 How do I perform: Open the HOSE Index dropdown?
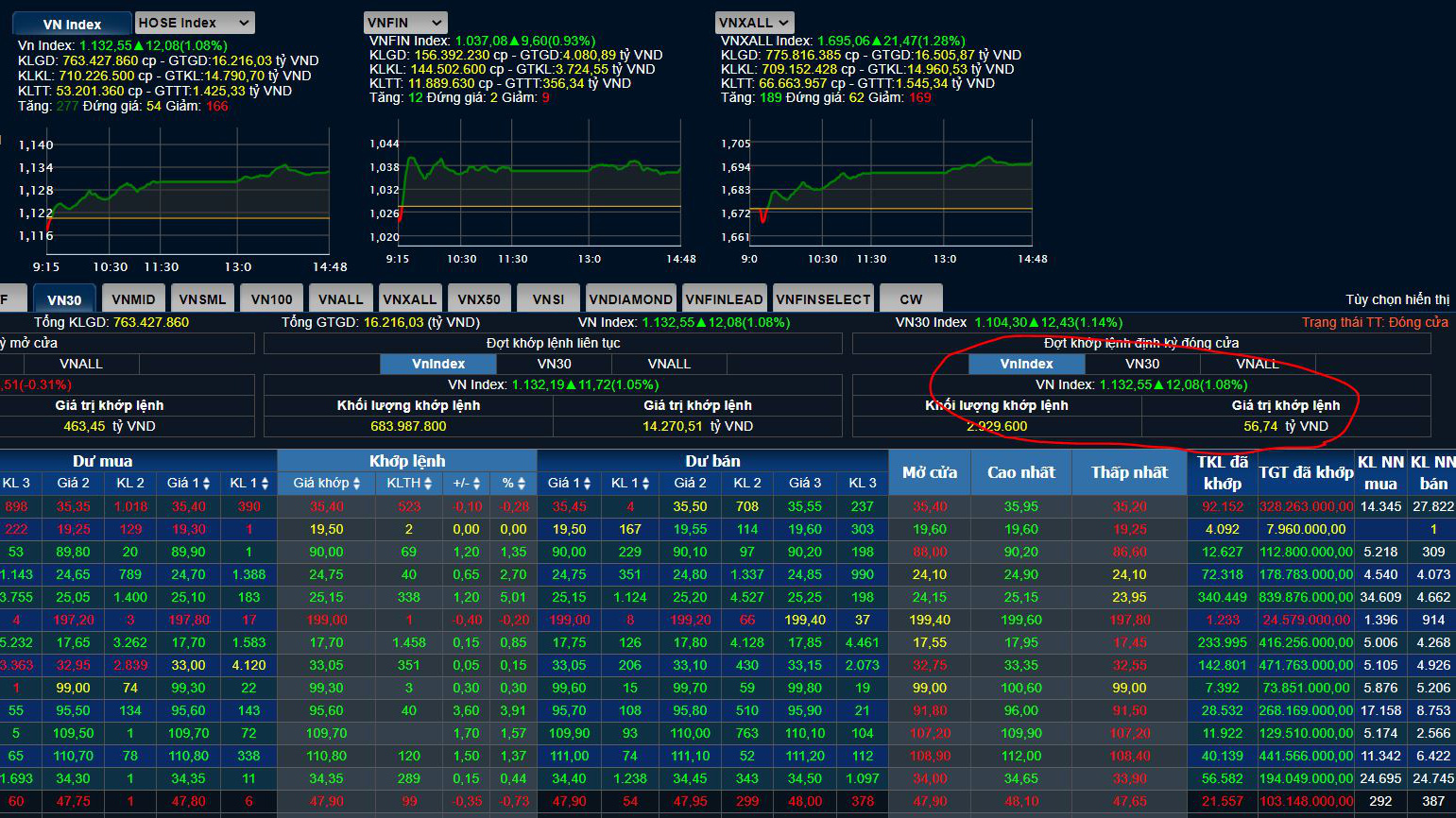pyautogui.click(x=194, y=23)
